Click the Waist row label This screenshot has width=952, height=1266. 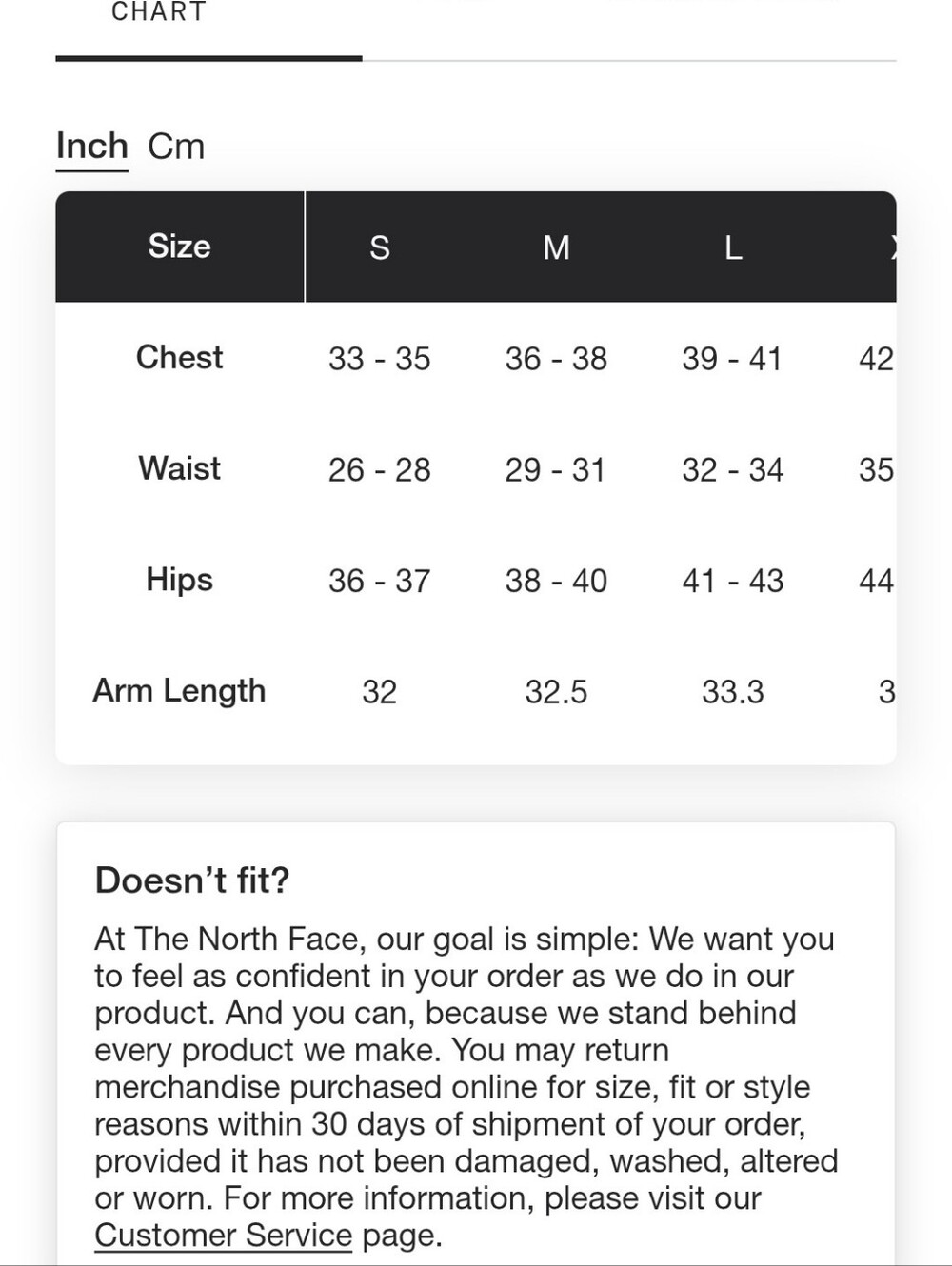pyautogui.click(x=179, y=468)
